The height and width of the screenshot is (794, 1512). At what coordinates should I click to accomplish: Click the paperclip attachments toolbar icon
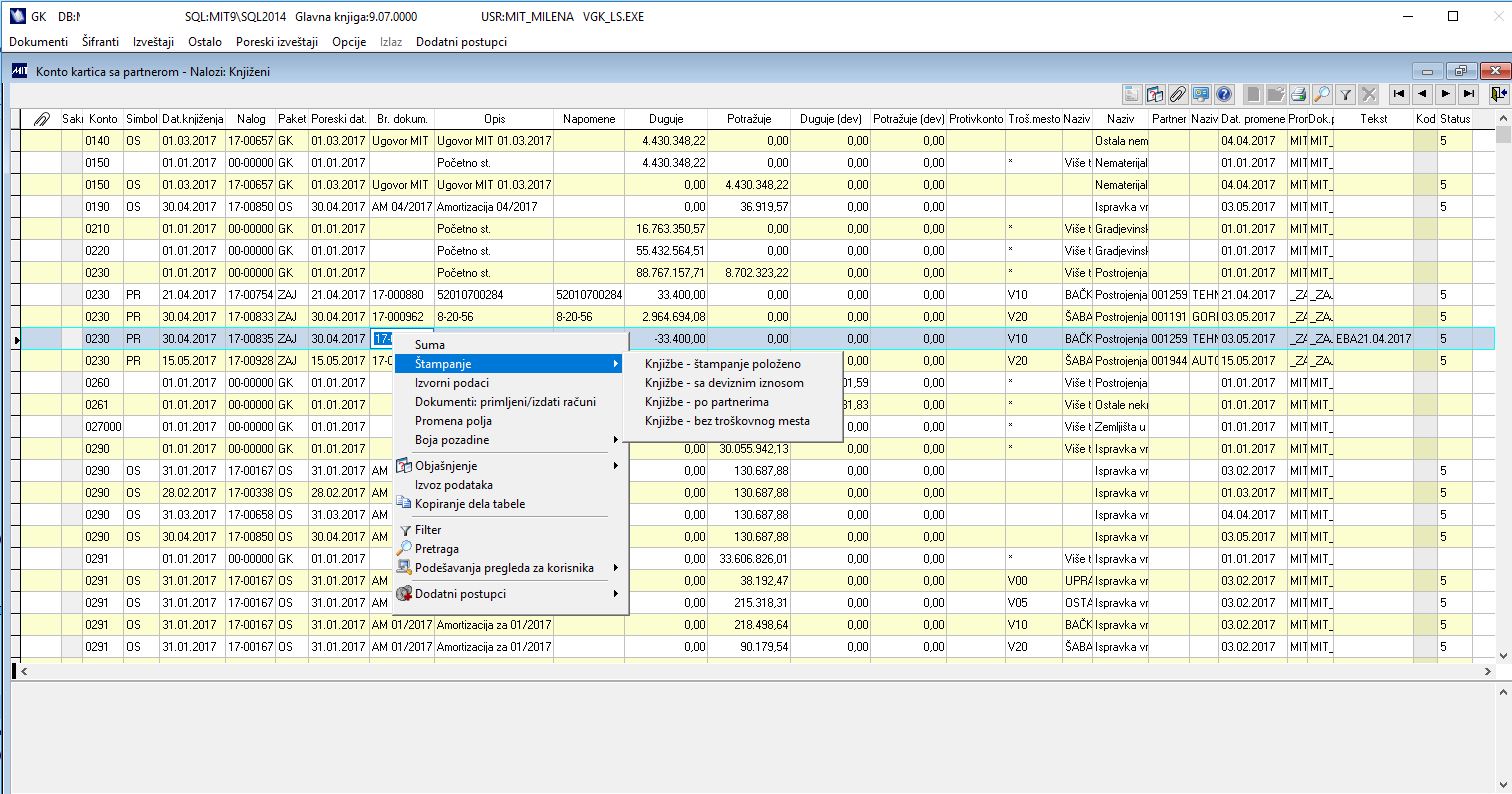[x=1178, y=94]
